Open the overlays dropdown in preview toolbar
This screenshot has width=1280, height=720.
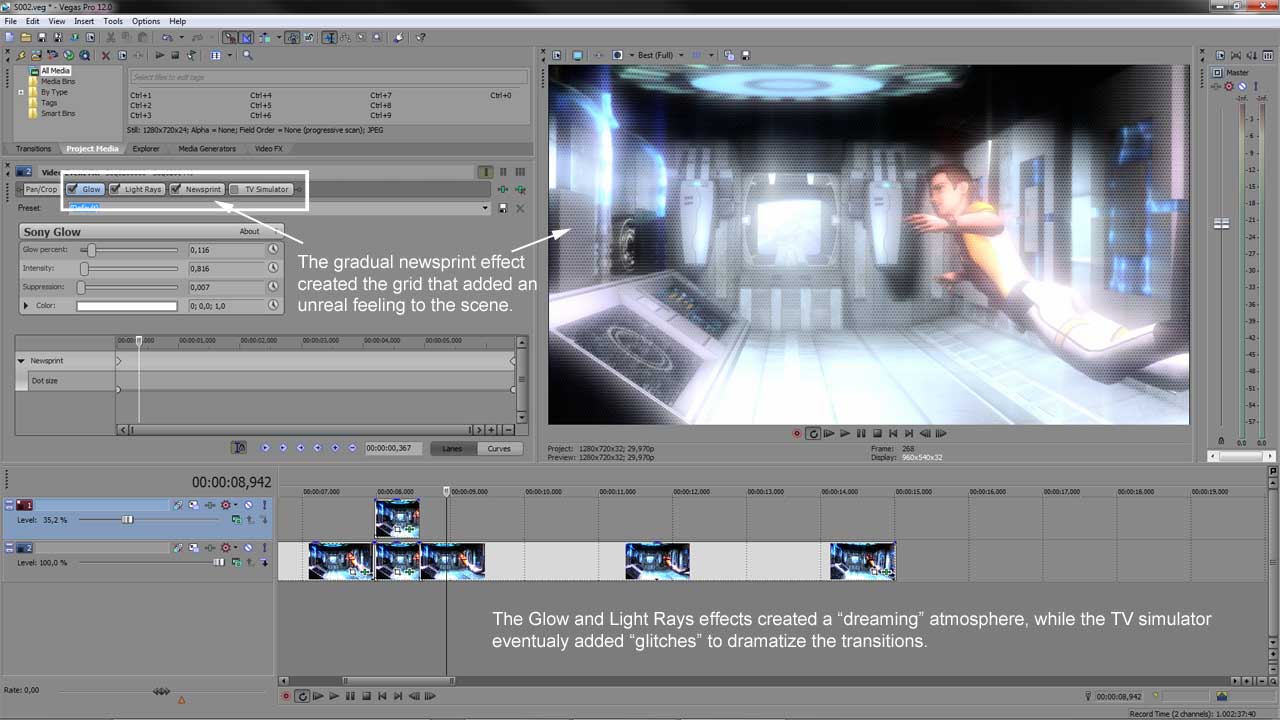coord(711,55)
